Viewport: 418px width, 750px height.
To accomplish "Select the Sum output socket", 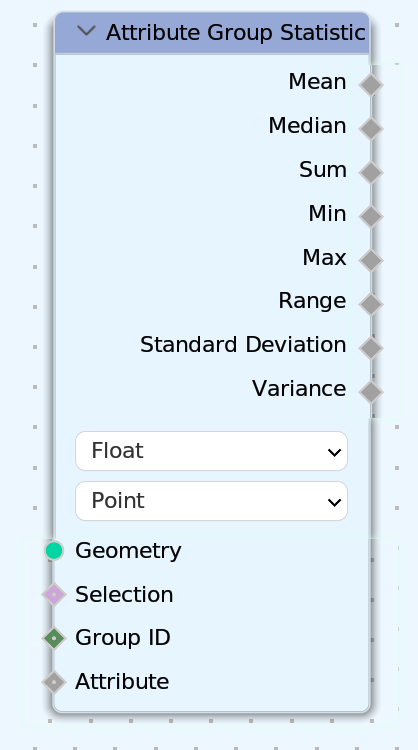I will click(371, 173).
